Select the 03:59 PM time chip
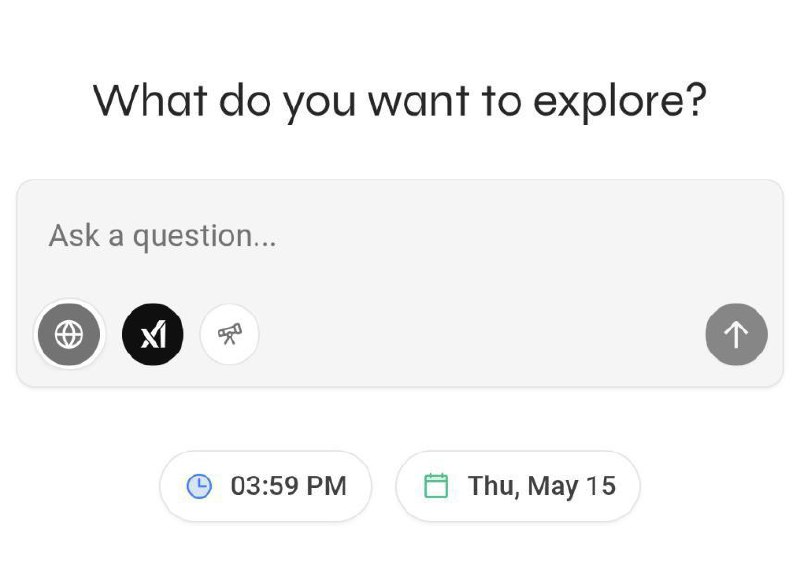 coord(266,486)
